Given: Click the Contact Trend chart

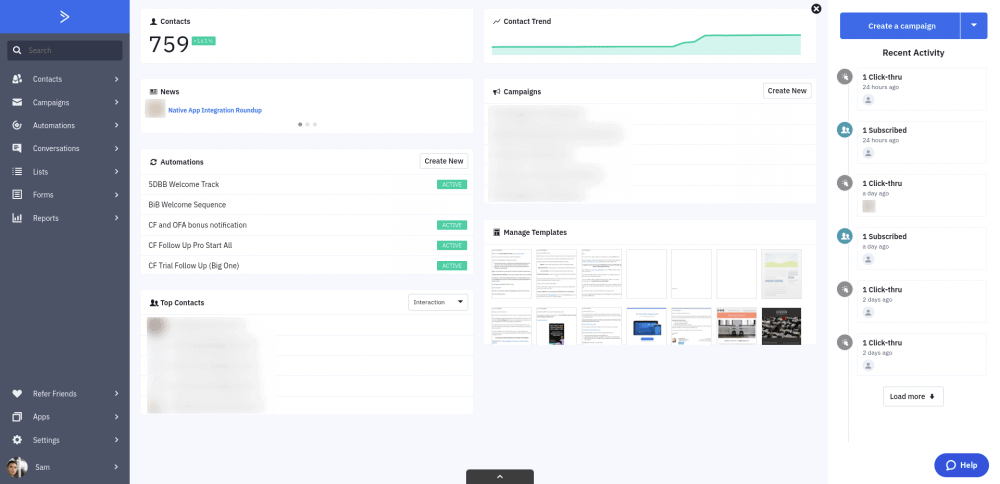Looking at the screenshot, I should coord(646,44).
